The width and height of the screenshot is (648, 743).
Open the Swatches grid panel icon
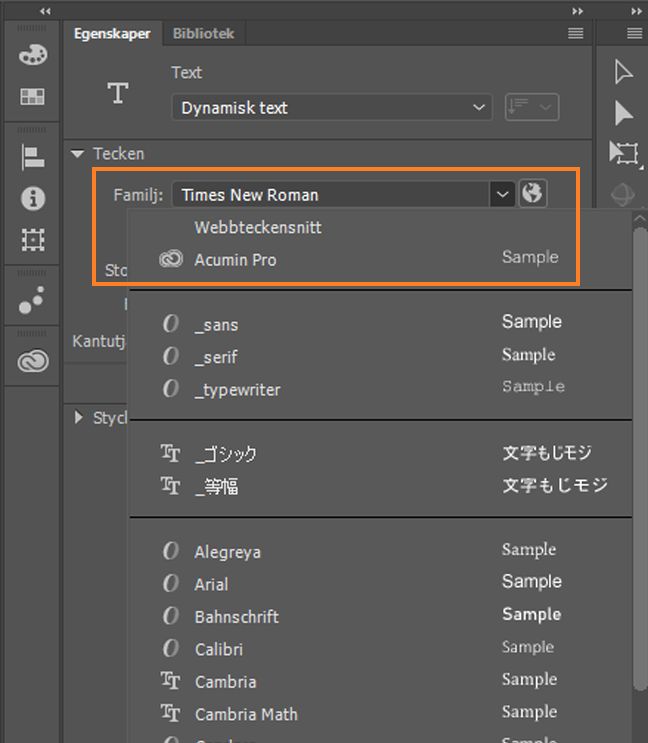pyautogui.click(x=33, y=97)
